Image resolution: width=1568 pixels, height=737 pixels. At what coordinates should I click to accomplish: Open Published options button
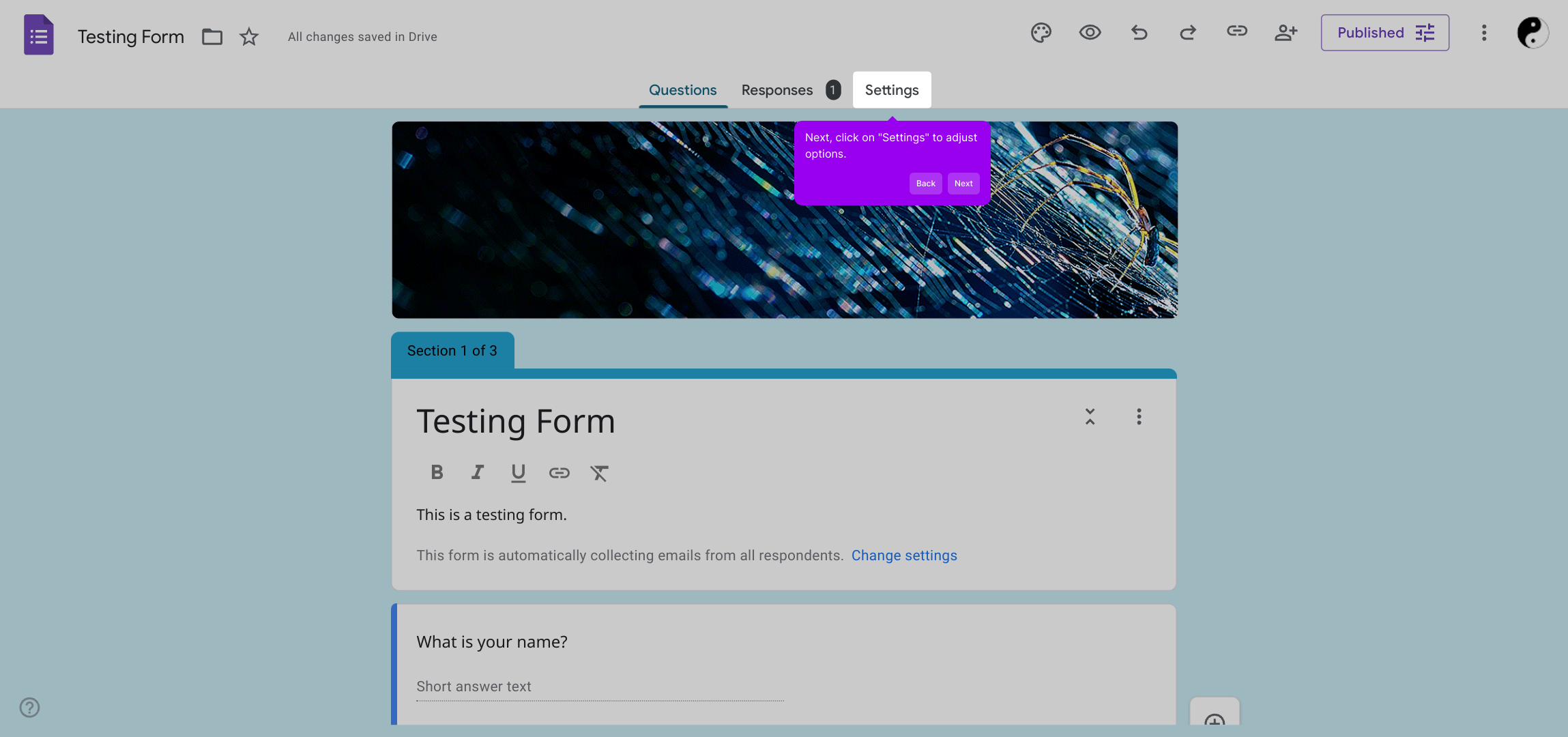(x=1384, y=33)
